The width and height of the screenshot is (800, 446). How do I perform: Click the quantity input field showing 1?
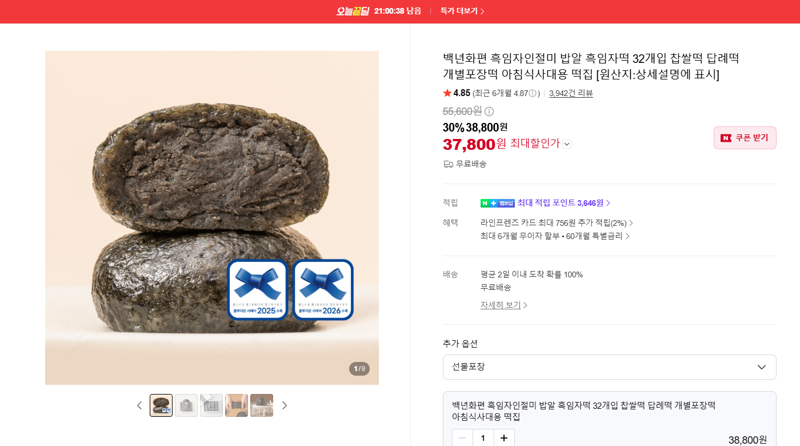point(483,438)
